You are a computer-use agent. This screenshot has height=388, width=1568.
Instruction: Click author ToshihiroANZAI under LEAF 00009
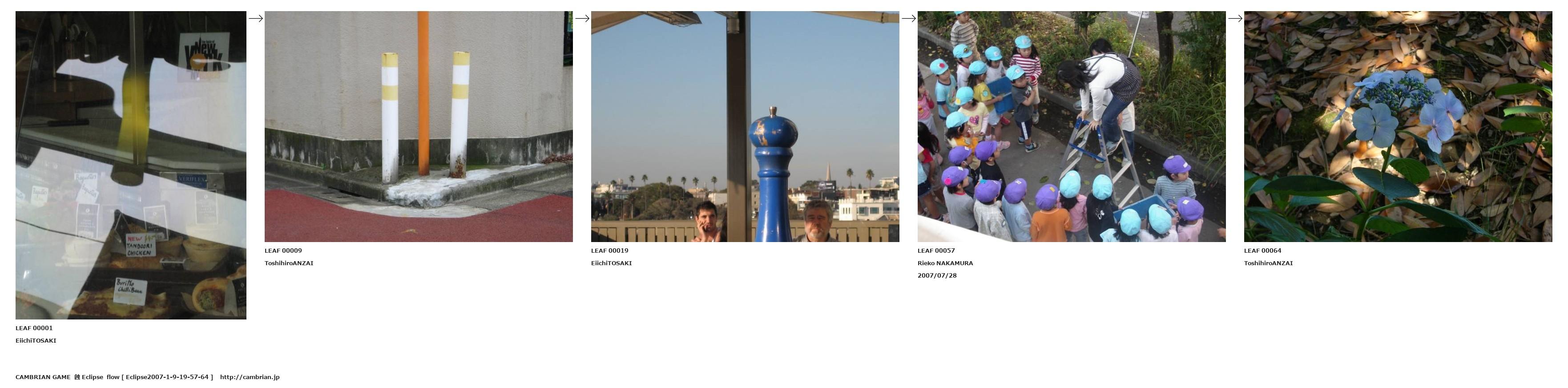click(289, 263)
